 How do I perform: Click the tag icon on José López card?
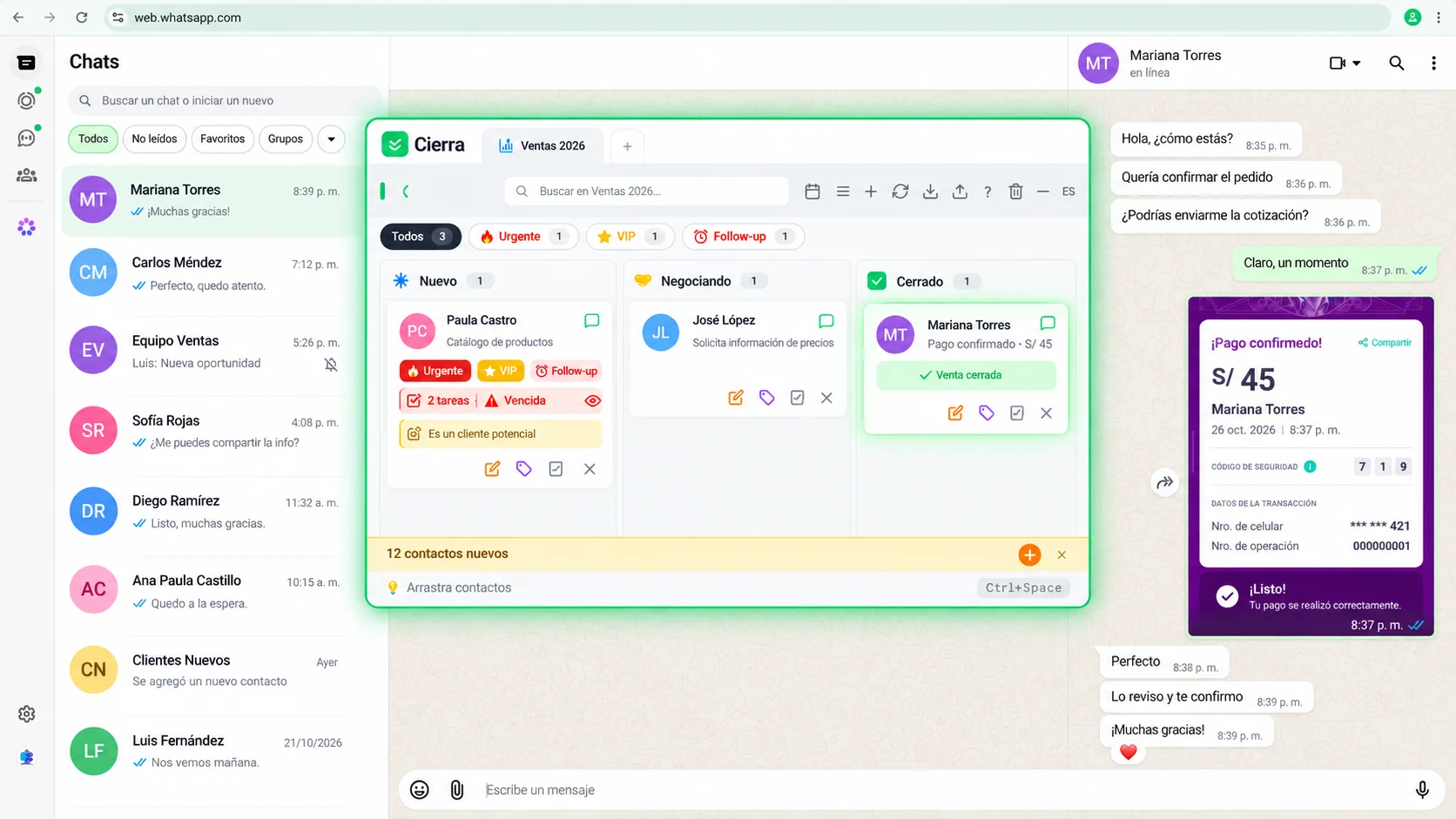766,398
